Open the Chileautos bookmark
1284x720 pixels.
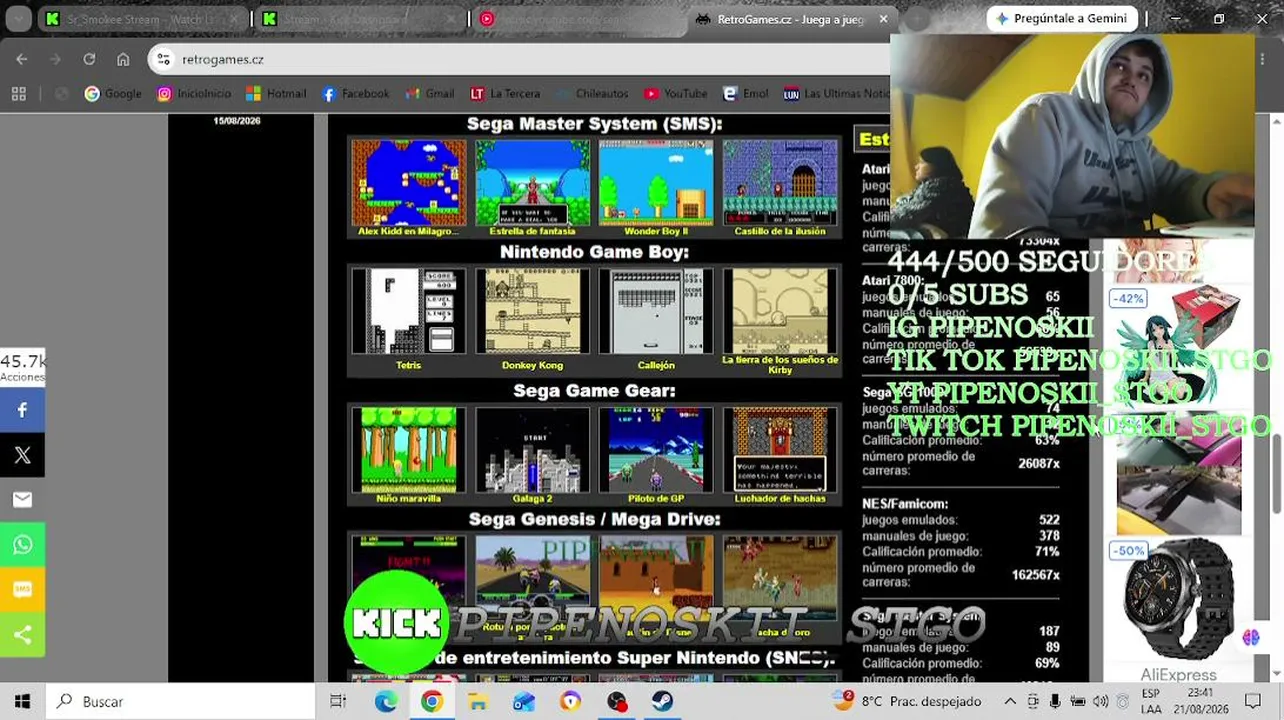tap(592, 94)
